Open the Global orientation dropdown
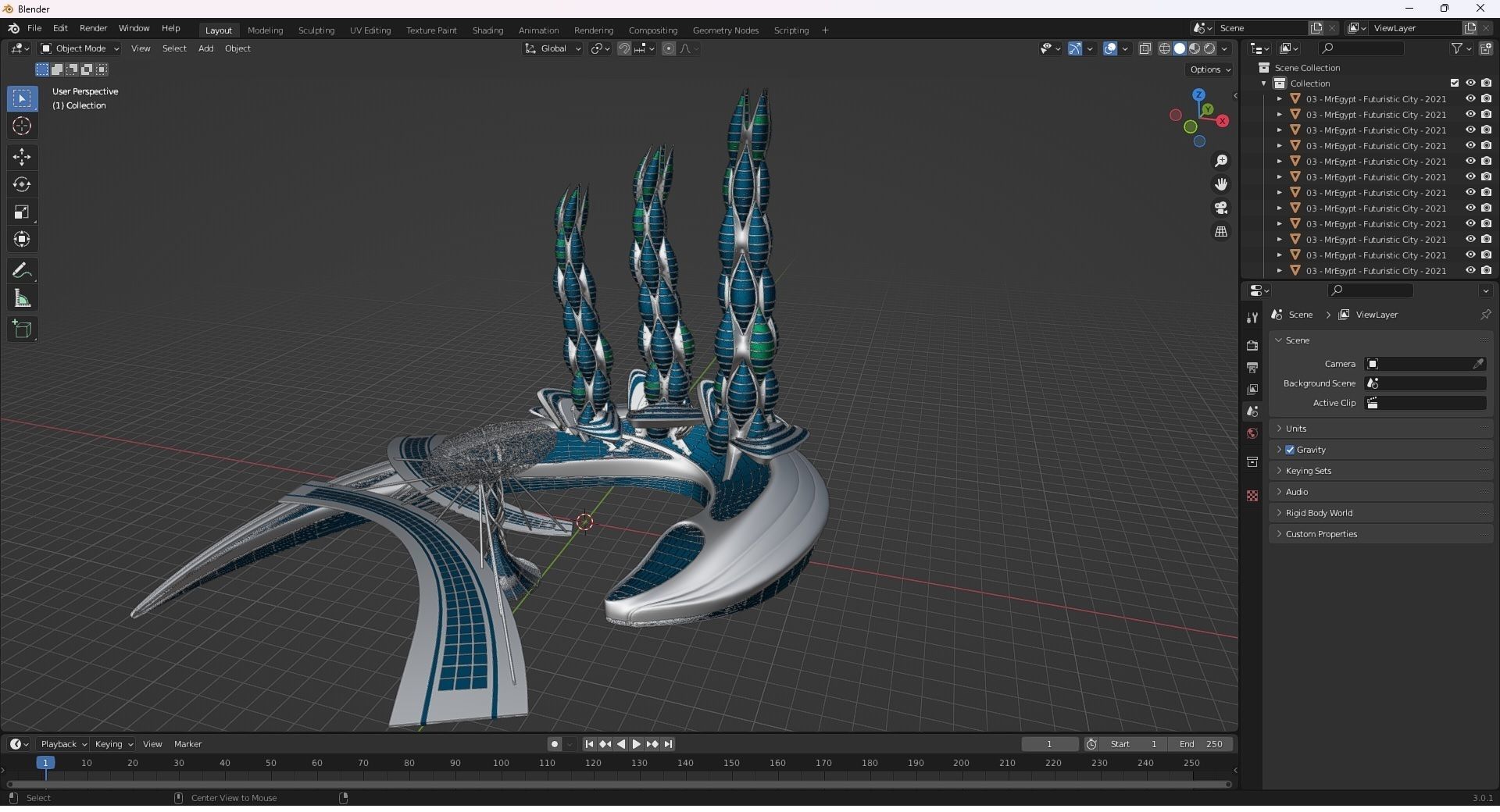The width and height of the screenshot is (1500, 812). 552,48
